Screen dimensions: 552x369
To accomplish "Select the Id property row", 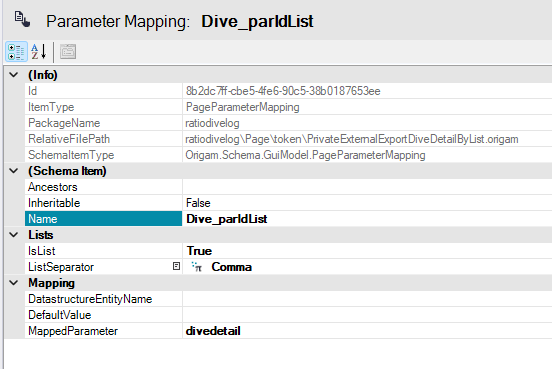I will coord(289,91).
